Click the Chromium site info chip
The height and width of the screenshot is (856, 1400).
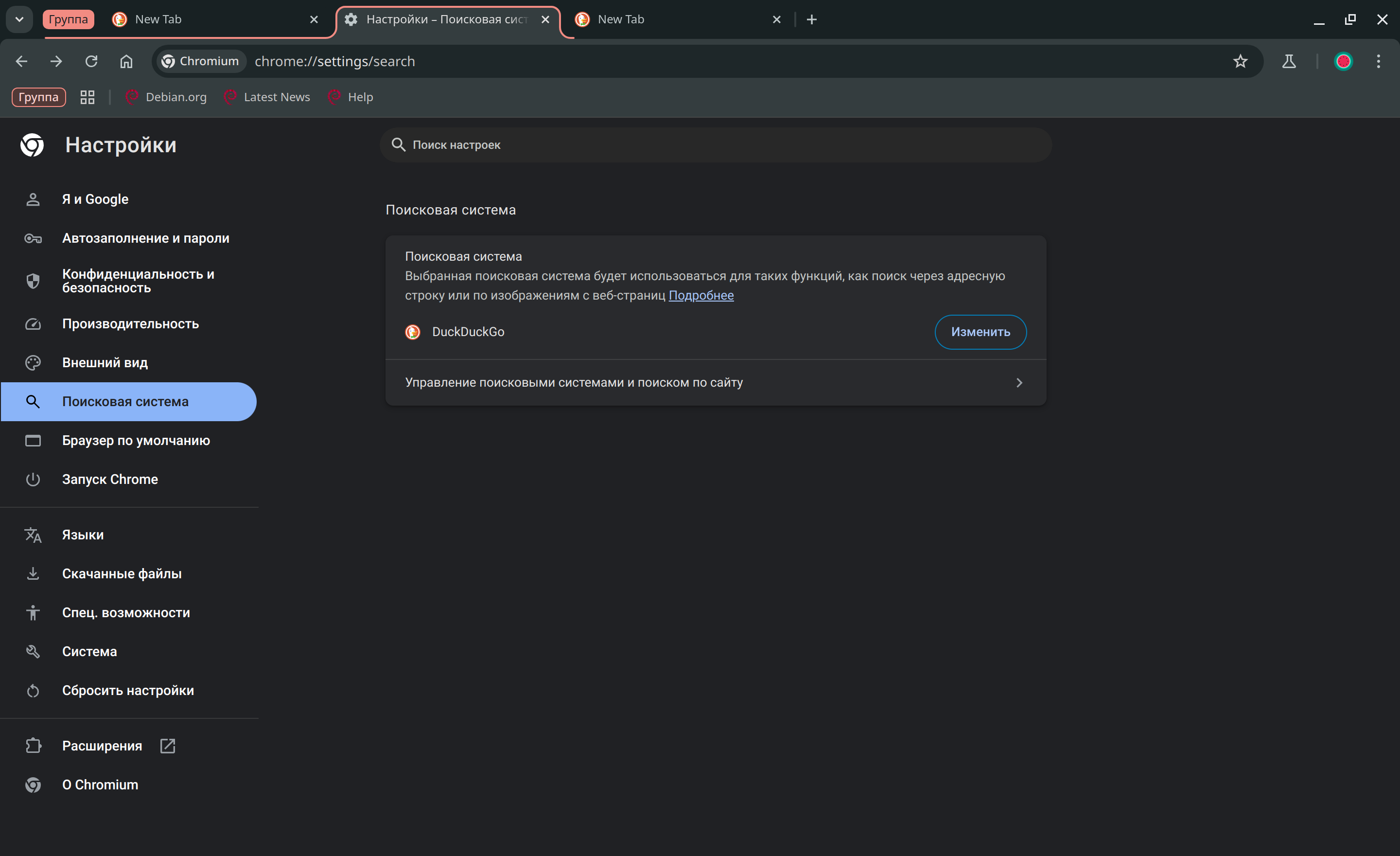click(200, 61)
